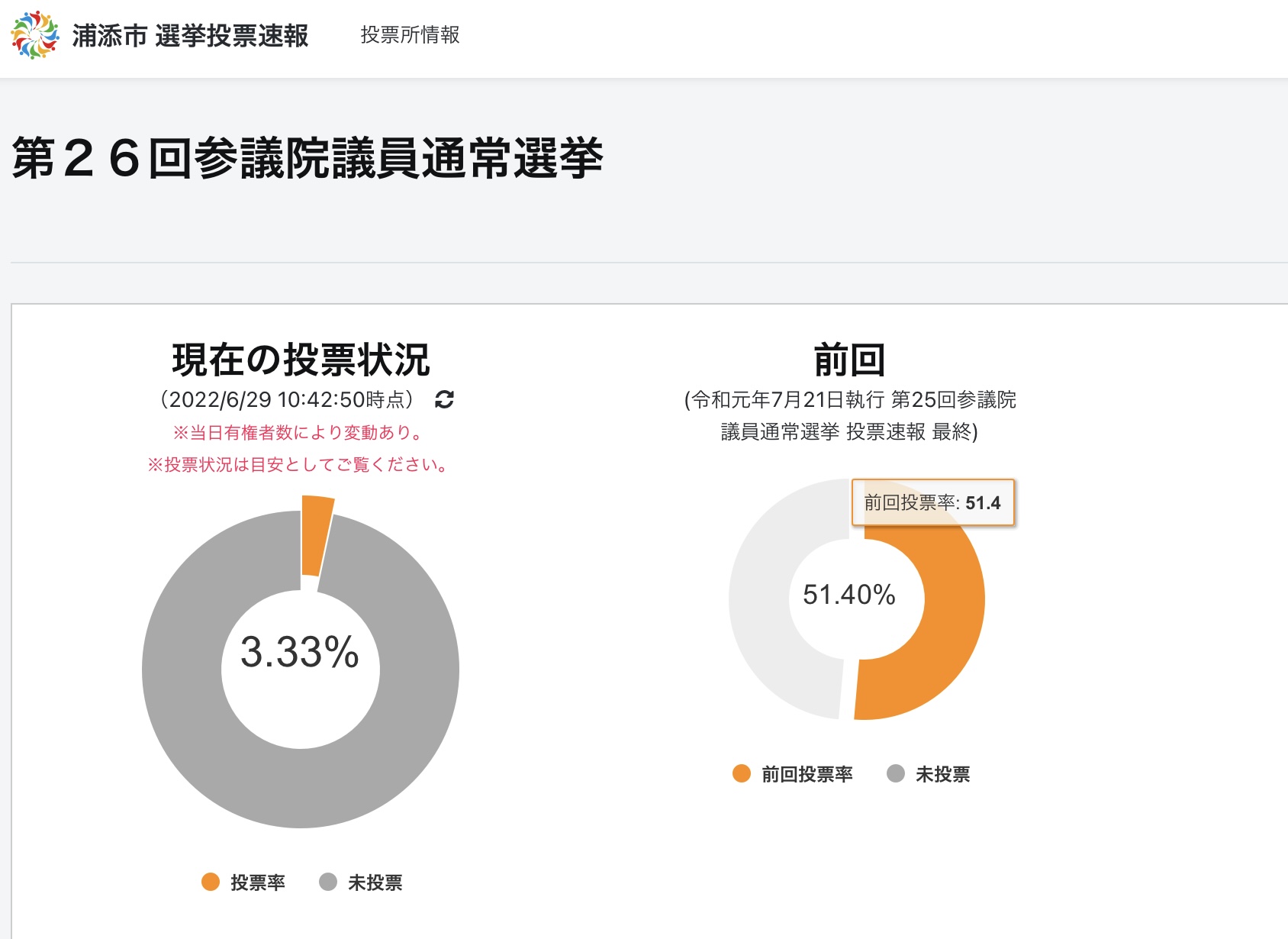Image resolution: width=1288 pixels, height=939 pixels.
Task: Click the orange 投票率 legend dot
Action: pos(211,882)
